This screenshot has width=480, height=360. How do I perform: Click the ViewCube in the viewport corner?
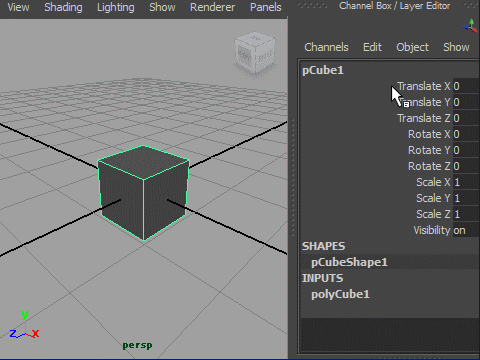255,53
